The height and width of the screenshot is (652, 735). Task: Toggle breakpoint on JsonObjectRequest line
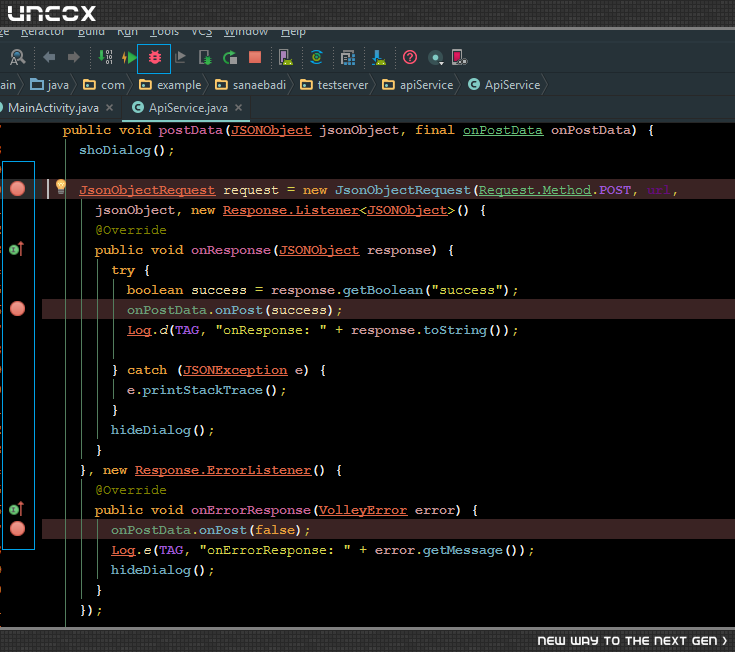point(18,189)
